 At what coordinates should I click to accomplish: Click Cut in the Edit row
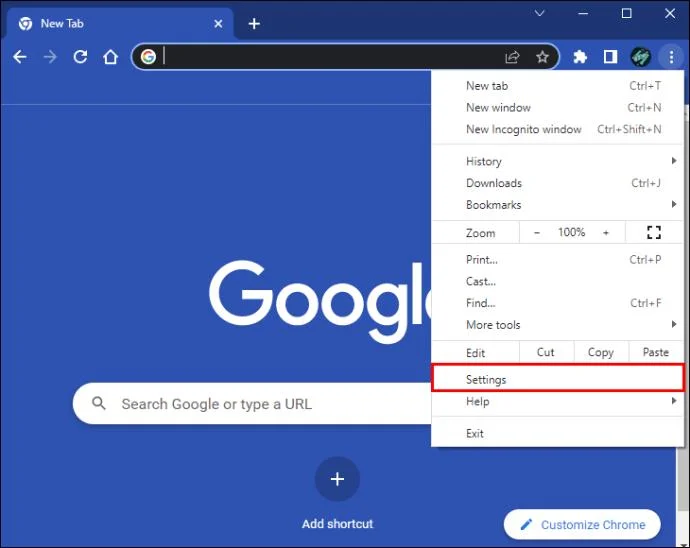pos(546,352)
